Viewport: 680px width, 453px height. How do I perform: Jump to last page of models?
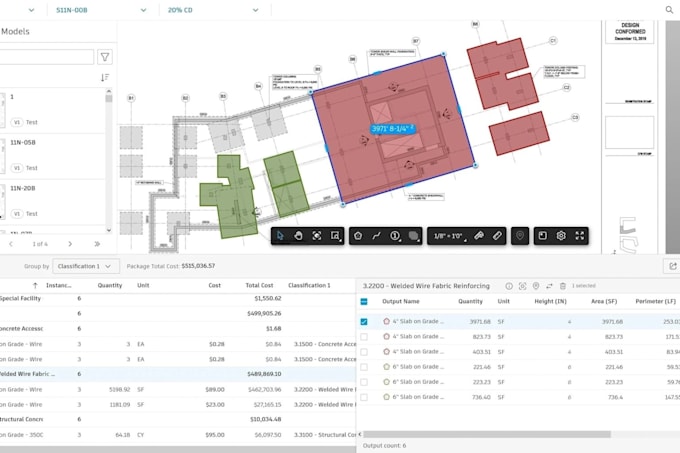point(97,244)
